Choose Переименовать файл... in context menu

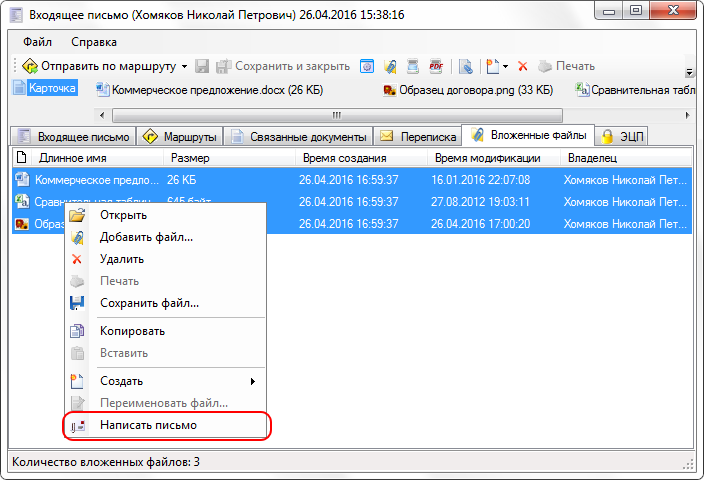[166, 403]
